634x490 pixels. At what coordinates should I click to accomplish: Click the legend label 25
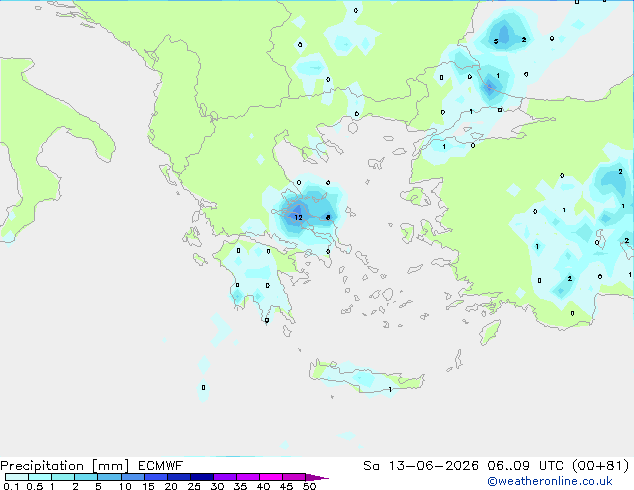[194, 486]
